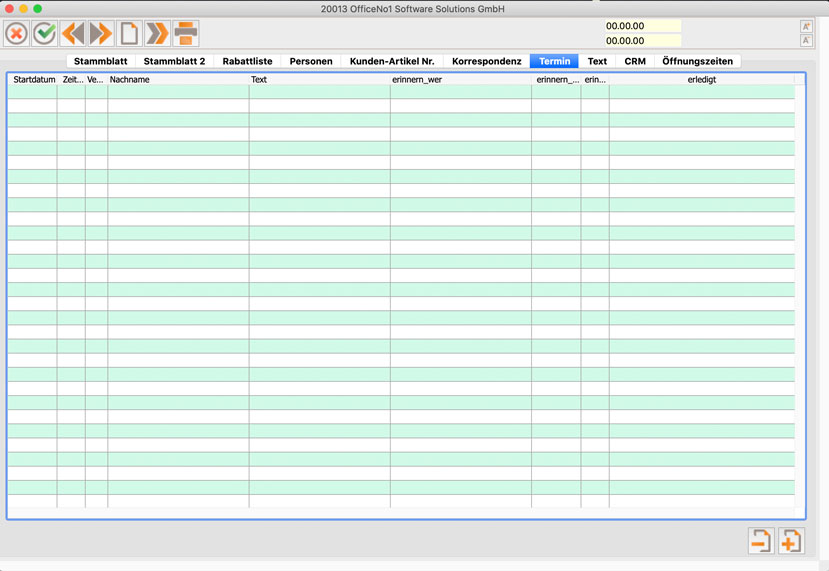Screen dimensions: 829x571
Task: Select the Termin tab
Action: coord(554,61)
